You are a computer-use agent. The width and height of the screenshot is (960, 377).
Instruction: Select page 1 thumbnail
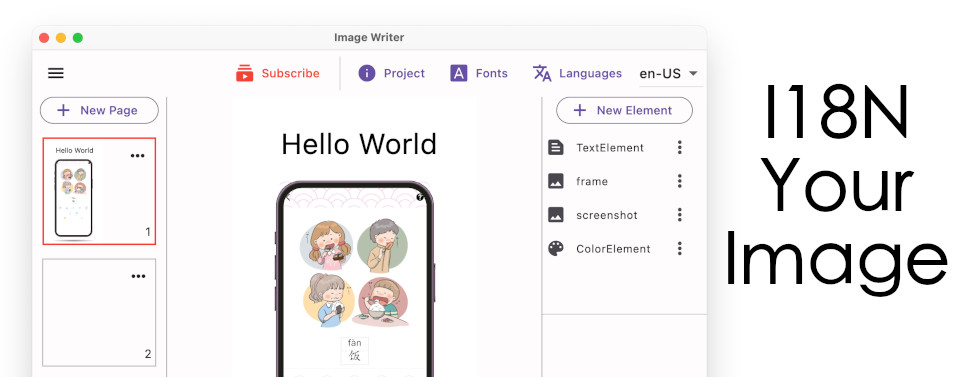click(99, 191)
